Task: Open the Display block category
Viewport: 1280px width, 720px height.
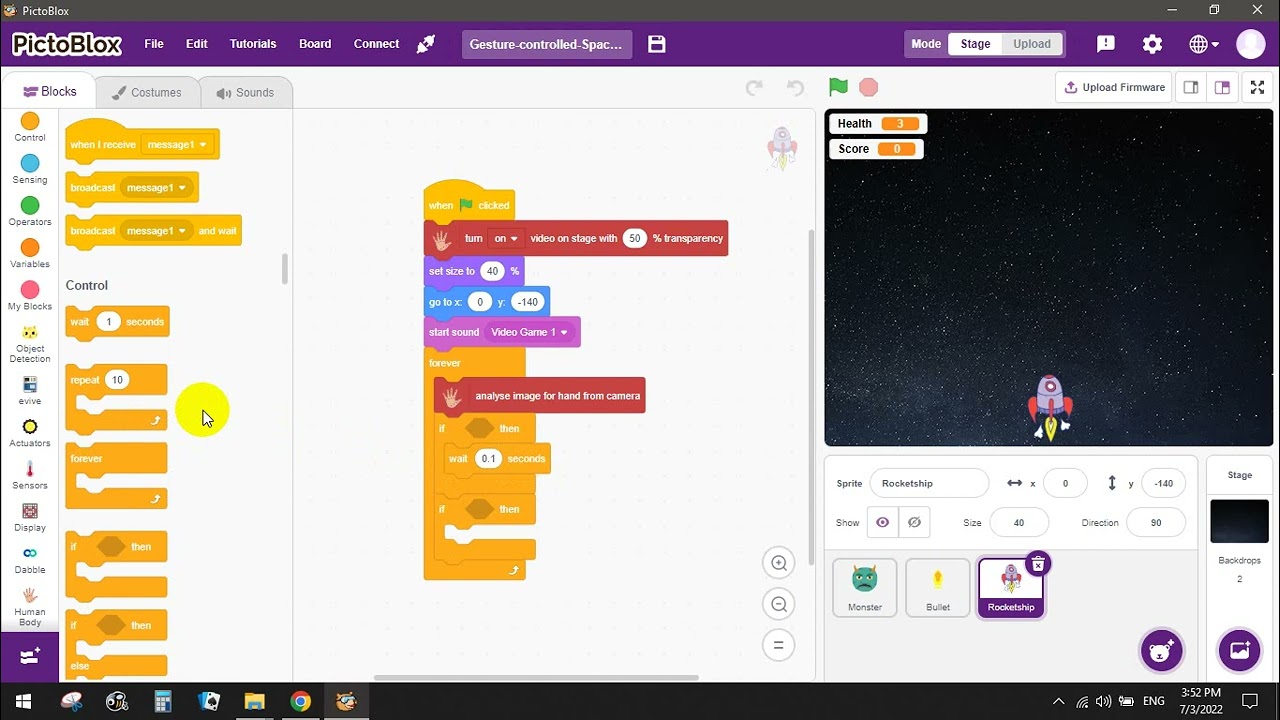Action: tap(30, 516)
